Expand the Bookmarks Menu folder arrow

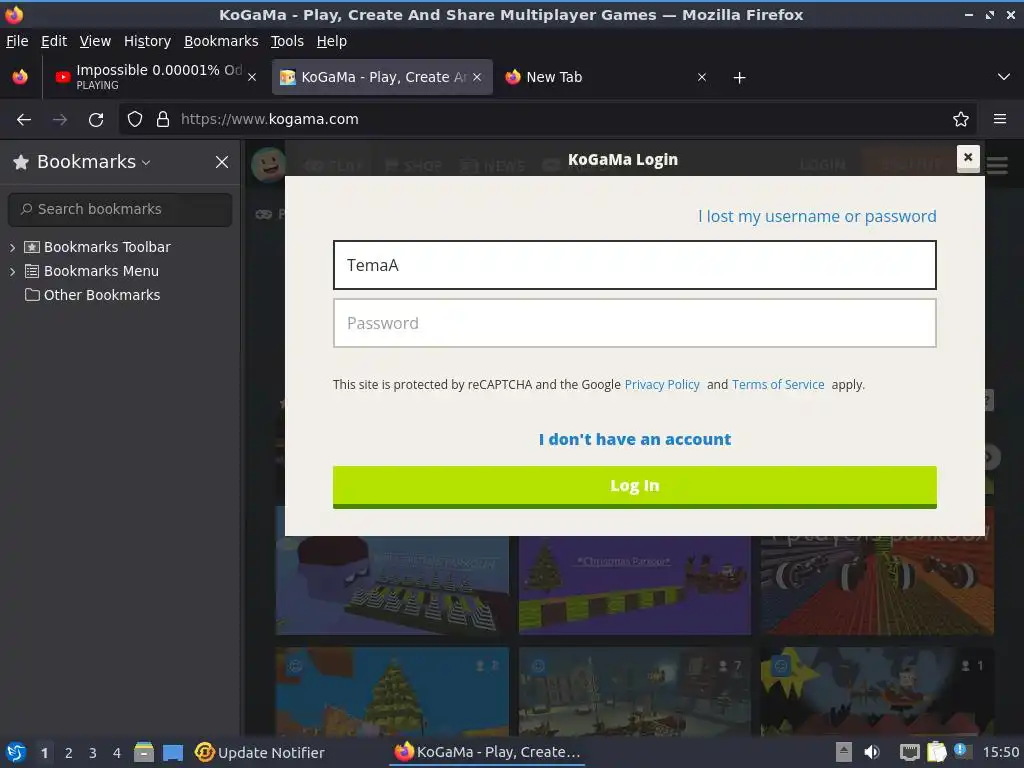pyautogui.click(x=12, y=272)
